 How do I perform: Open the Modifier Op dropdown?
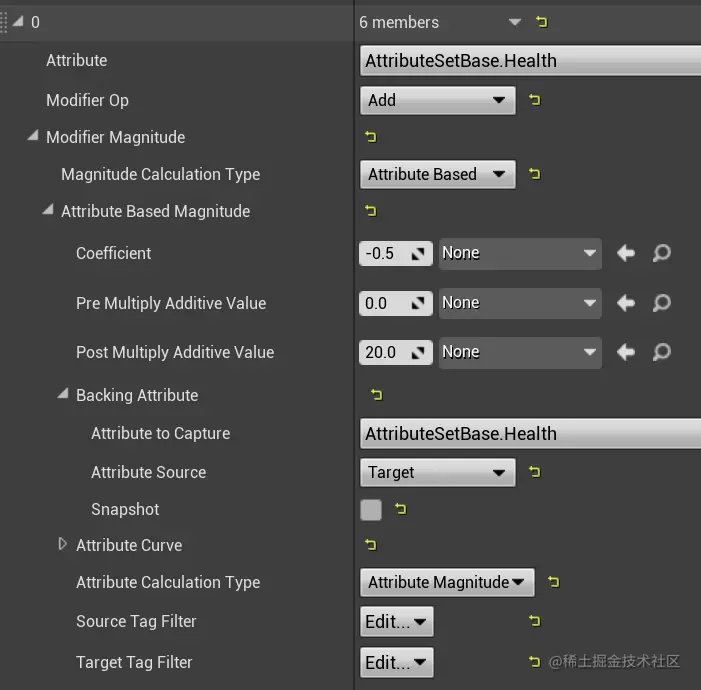(x=437, y=100)
